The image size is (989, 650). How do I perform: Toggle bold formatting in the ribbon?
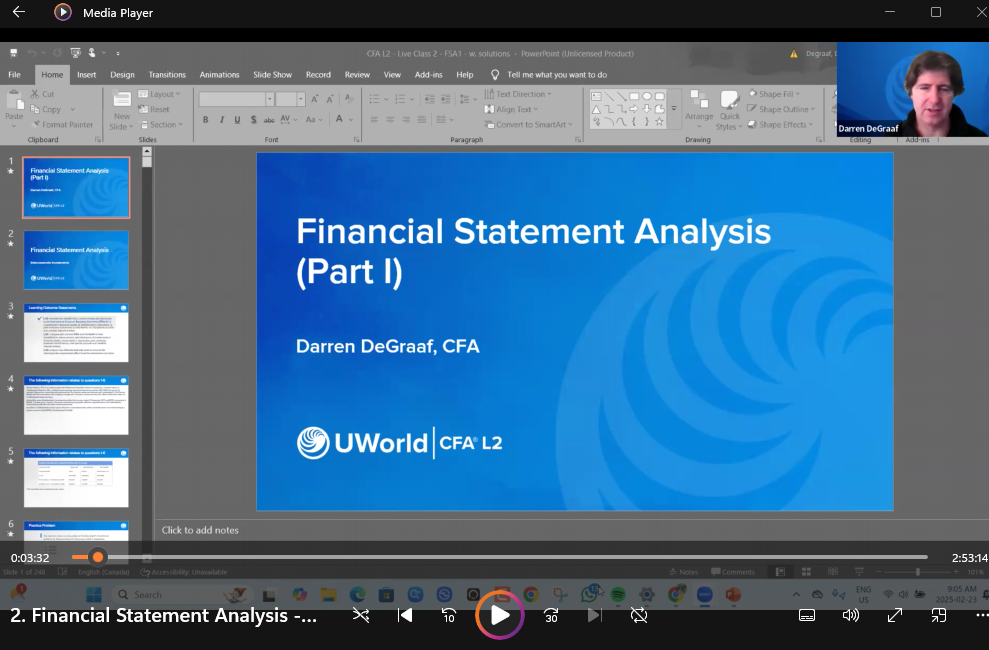click(x=206, y=119)
